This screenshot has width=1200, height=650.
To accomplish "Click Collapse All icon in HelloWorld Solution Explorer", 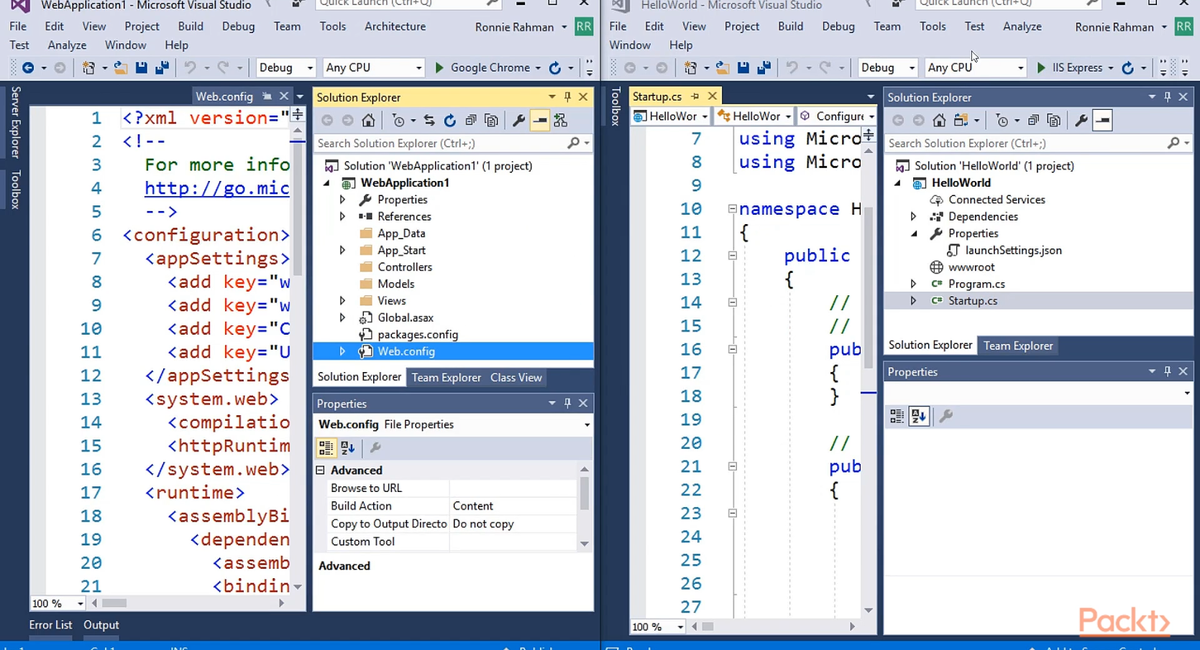I will [x=1033, y=121].
